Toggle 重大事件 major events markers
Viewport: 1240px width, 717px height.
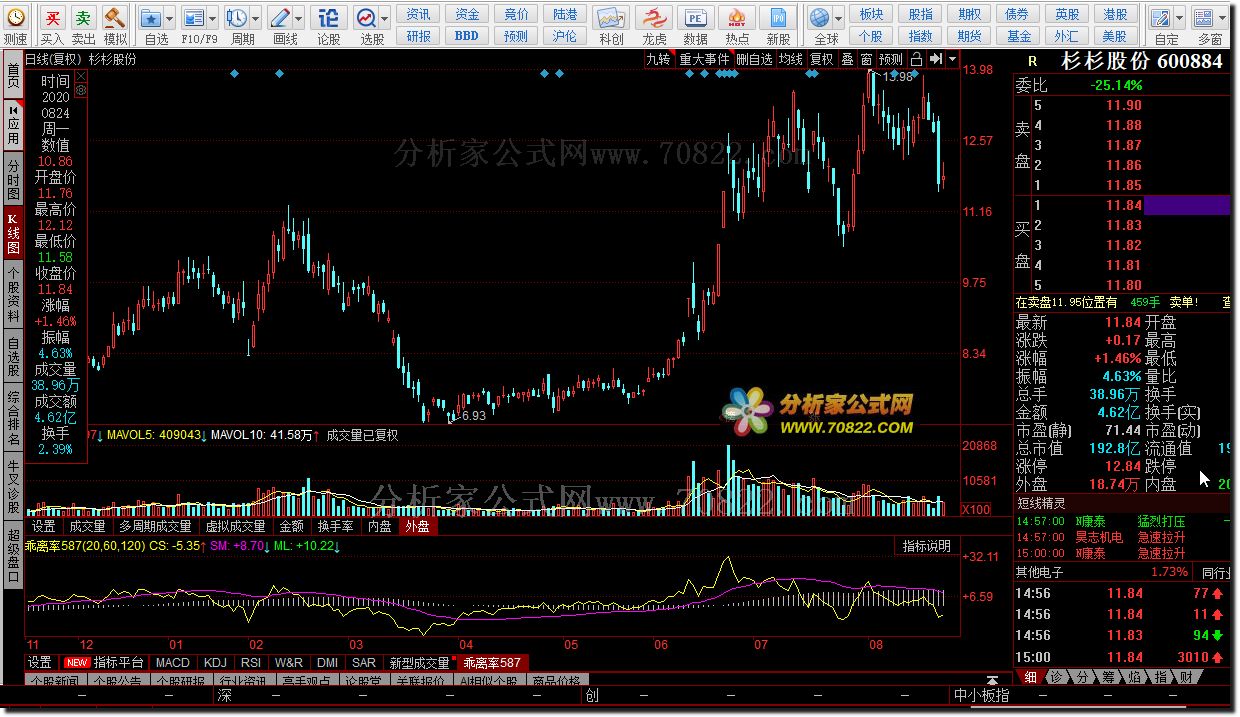tap(704, 59)
